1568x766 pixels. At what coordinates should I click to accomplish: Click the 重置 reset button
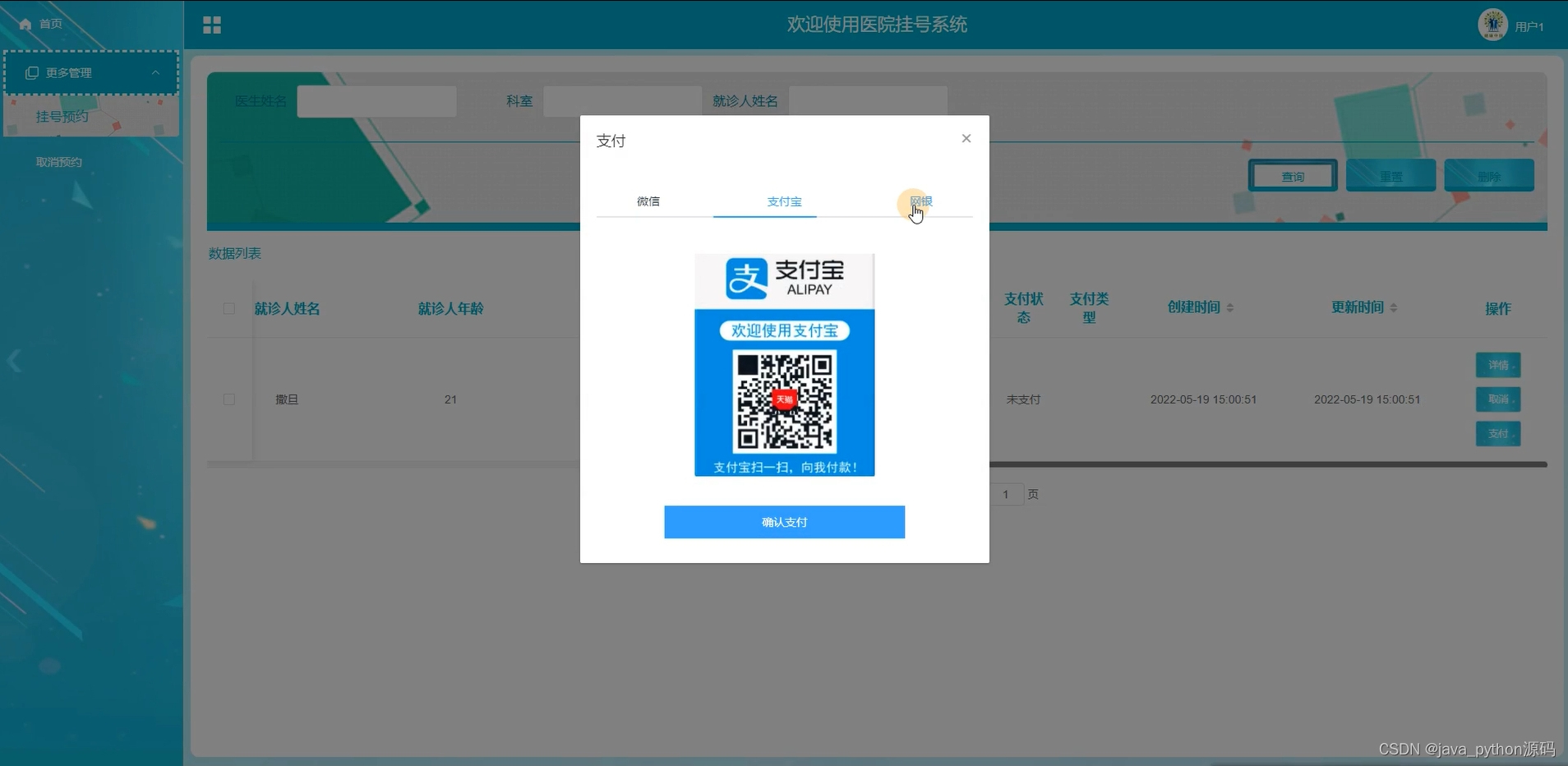click(x=1390, y=176)
